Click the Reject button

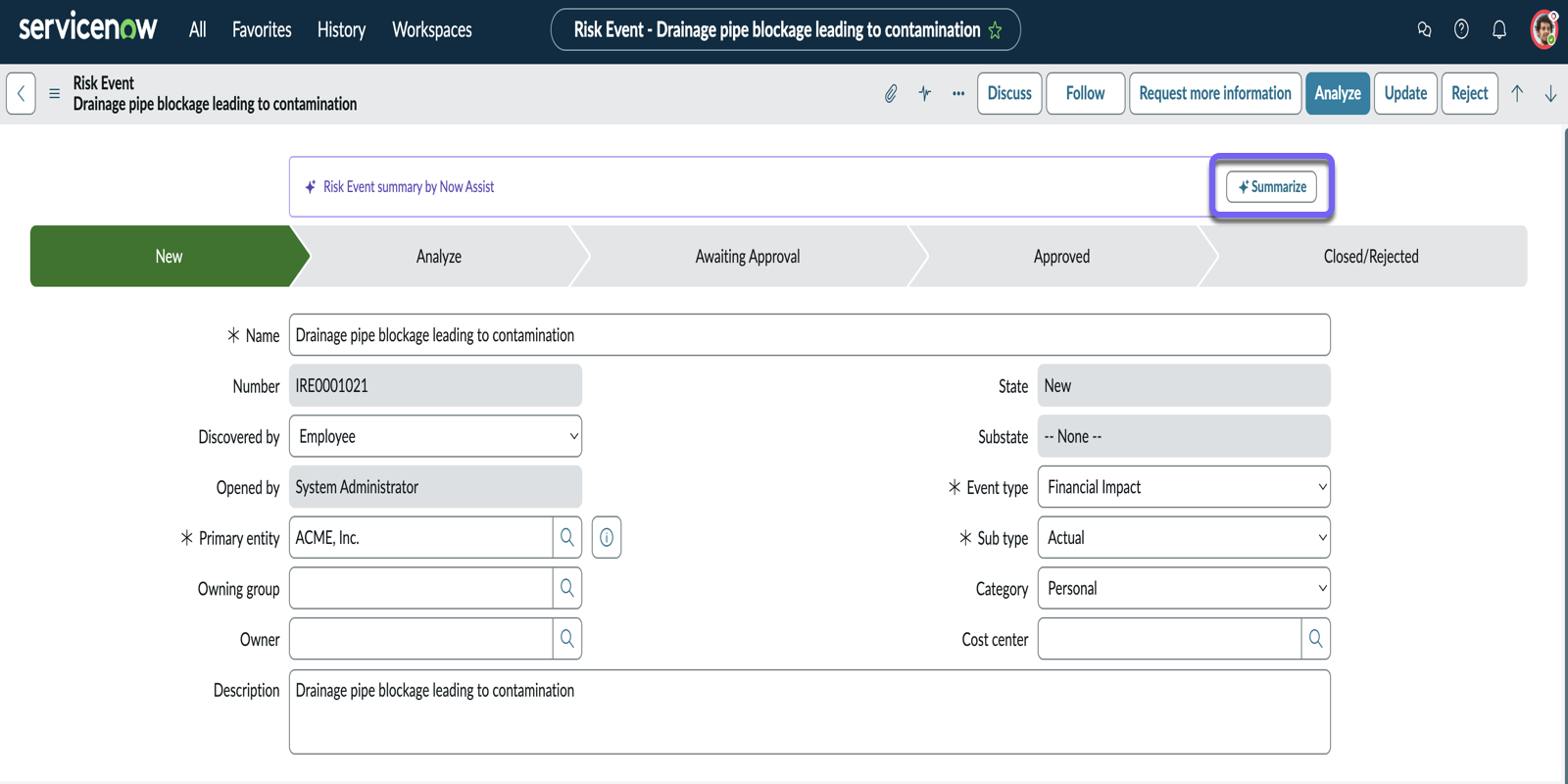tap(1470, 93)
